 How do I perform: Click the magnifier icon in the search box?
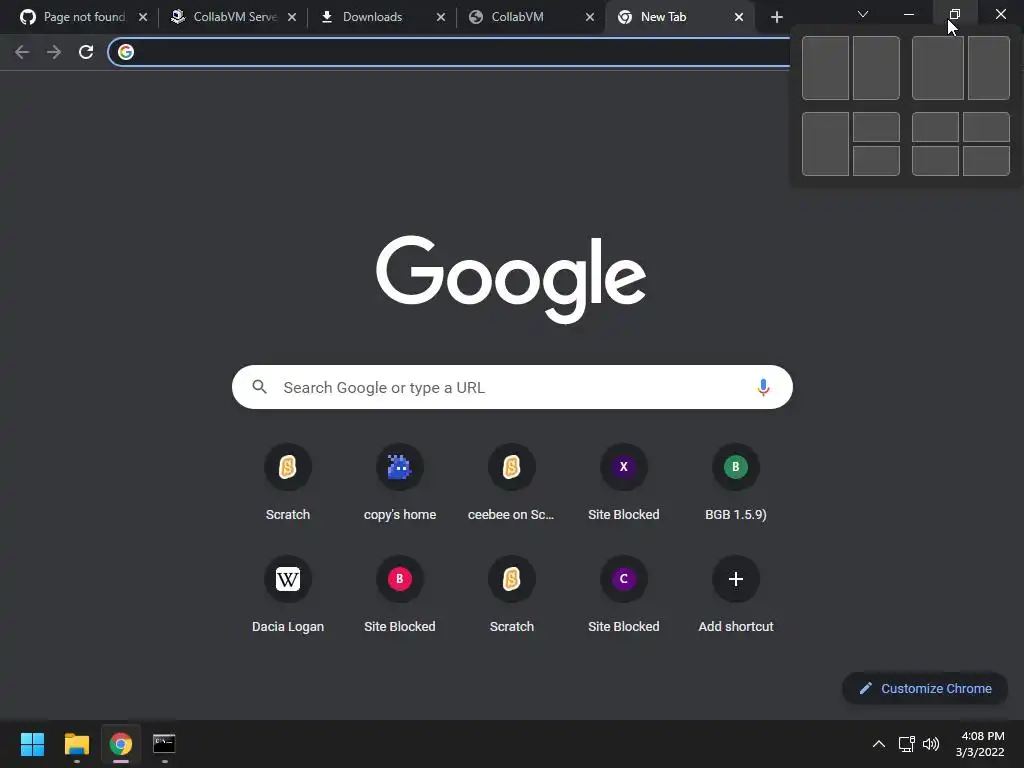pos(260,387)
